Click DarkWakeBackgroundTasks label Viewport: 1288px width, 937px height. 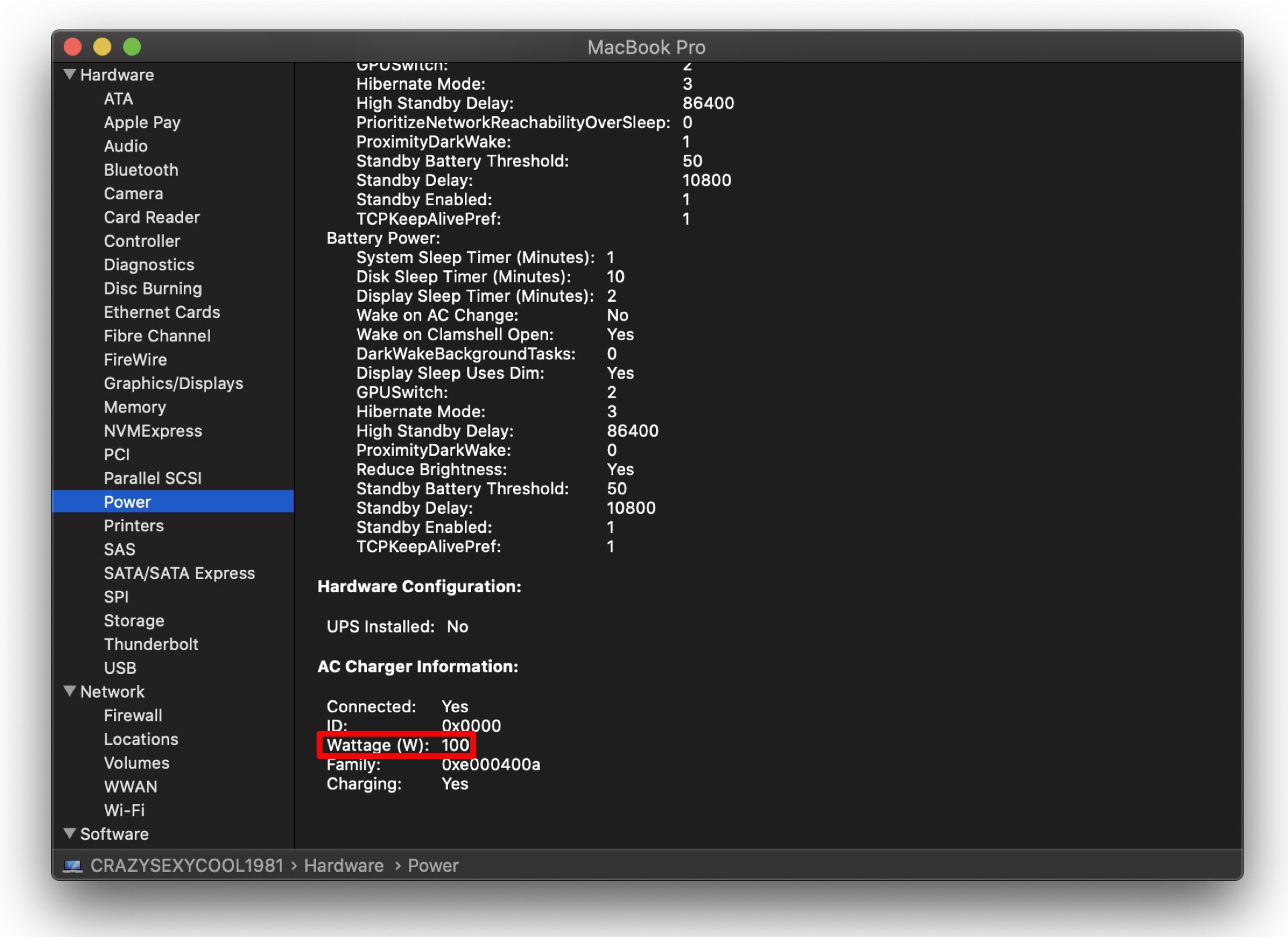(466, 353)
